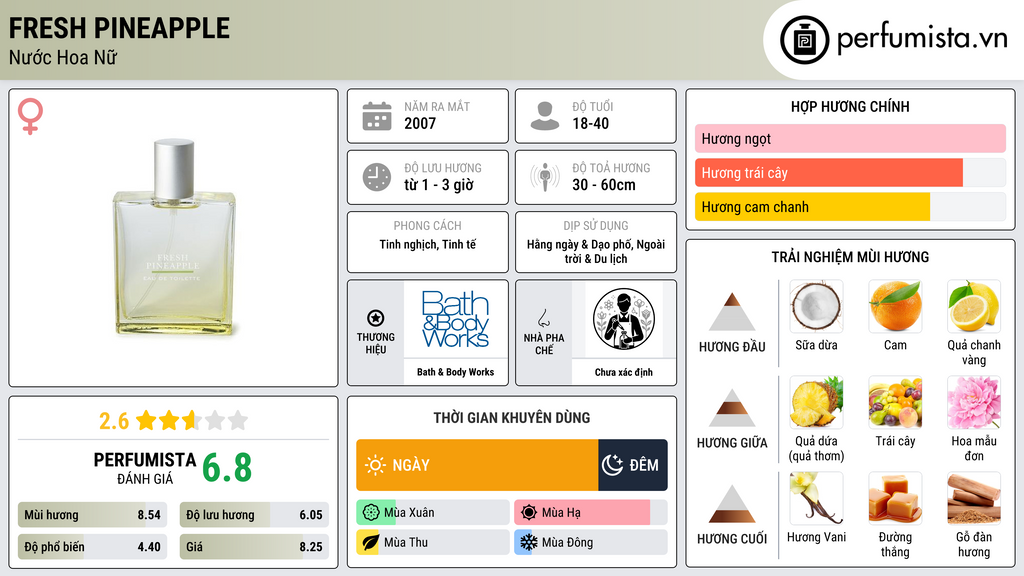Click the Đường thắng caramel image
Viewport: 1024px width, 576px height.
click(x=895, y=499)
